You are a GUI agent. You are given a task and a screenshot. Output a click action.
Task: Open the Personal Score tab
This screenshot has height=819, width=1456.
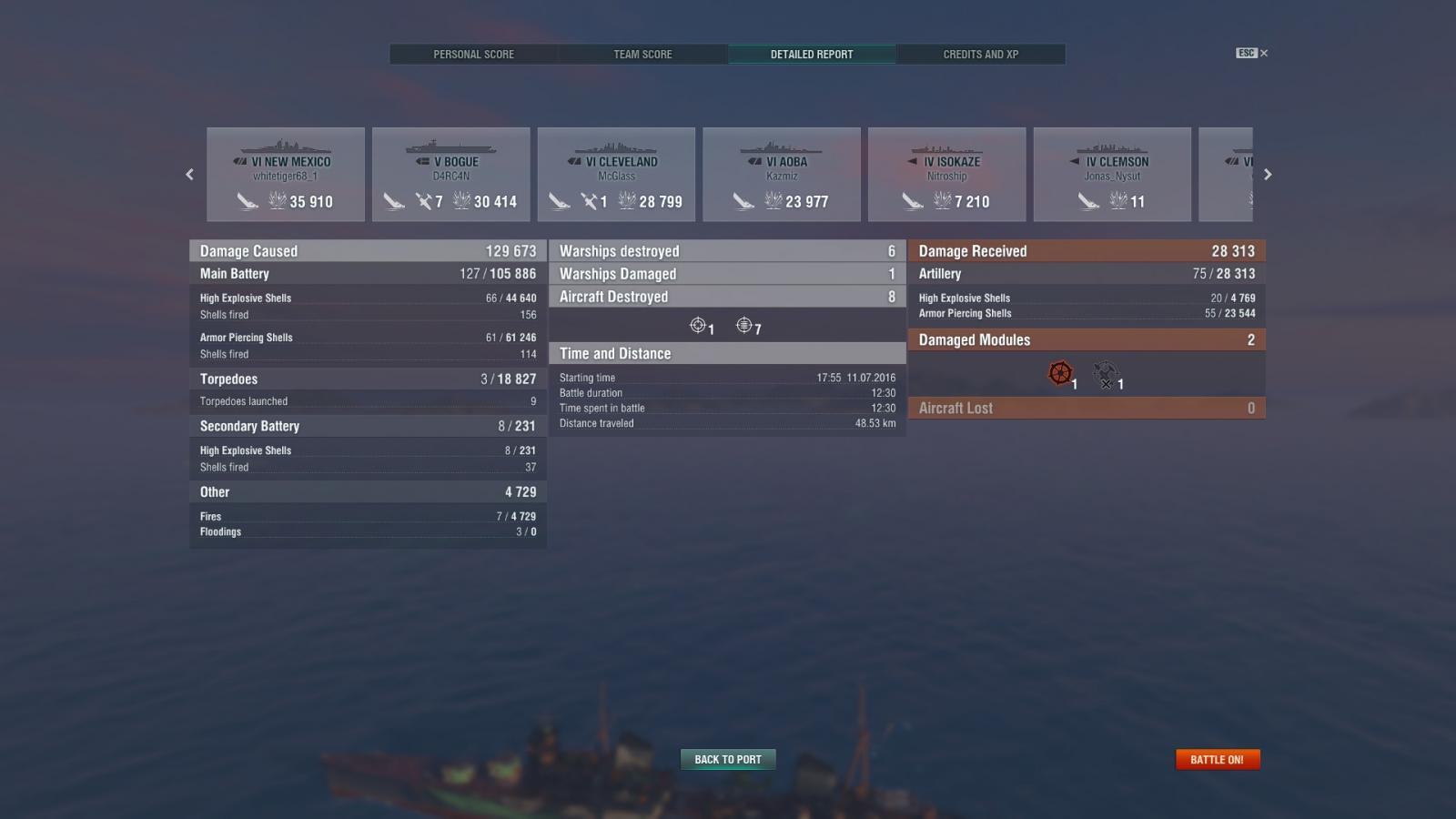point(473,55)
